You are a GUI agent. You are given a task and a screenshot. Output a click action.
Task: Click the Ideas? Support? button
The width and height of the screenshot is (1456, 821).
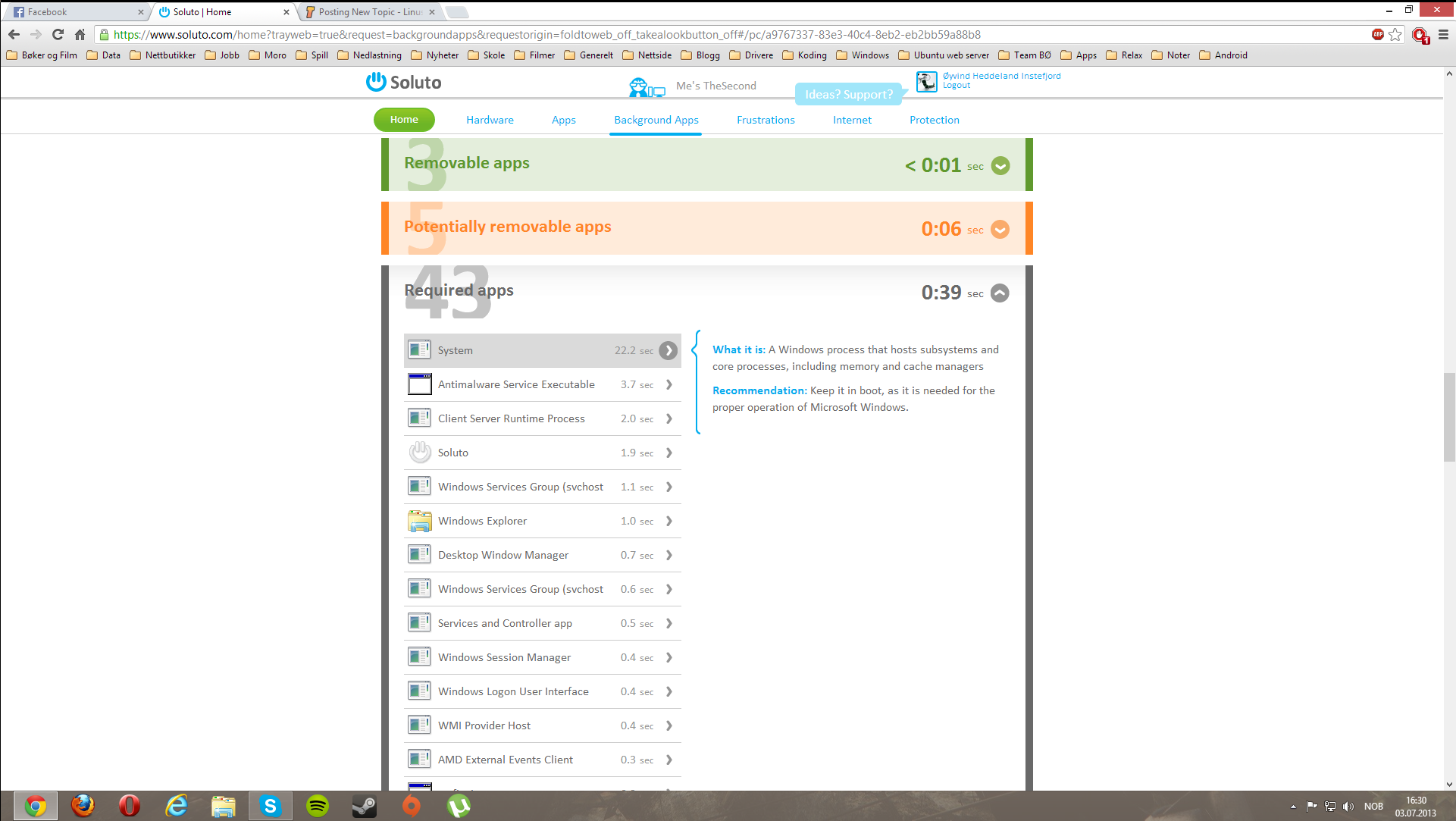pos(849,94)
